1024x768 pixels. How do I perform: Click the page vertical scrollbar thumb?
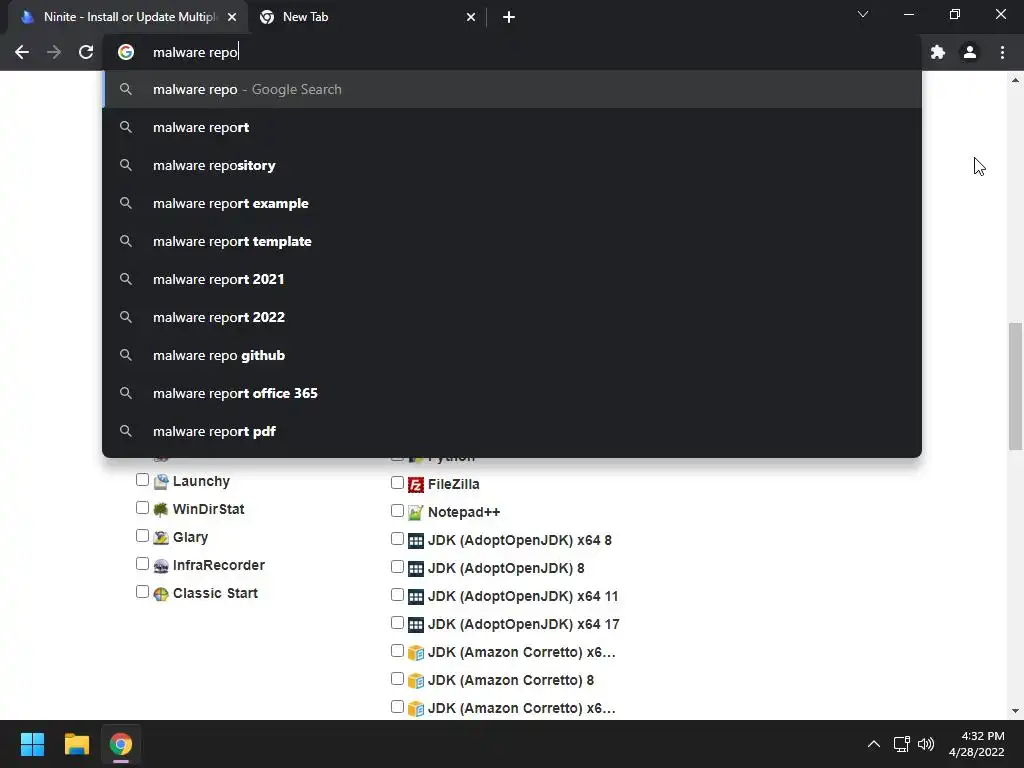(1015, 386)
